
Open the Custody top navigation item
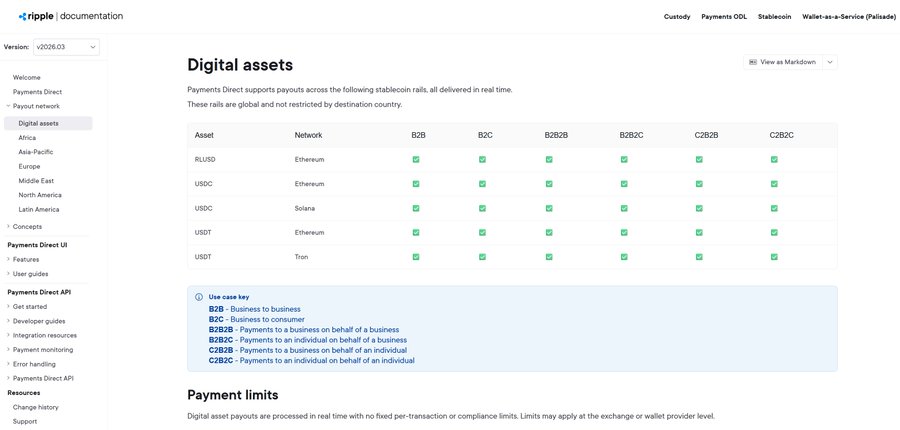pyautogui.click(x=677, y=17)
